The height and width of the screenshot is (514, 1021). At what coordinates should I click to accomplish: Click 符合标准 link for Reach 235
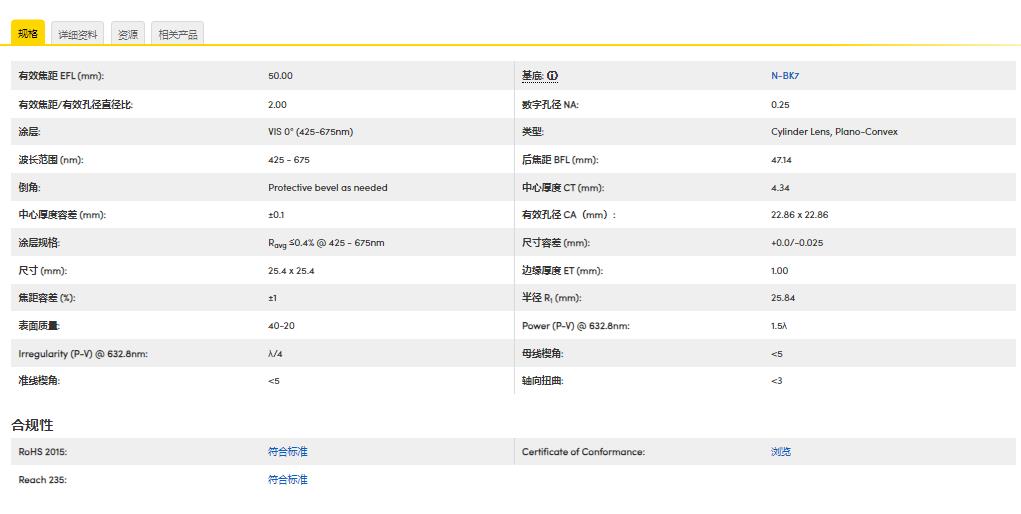[288, 479]
